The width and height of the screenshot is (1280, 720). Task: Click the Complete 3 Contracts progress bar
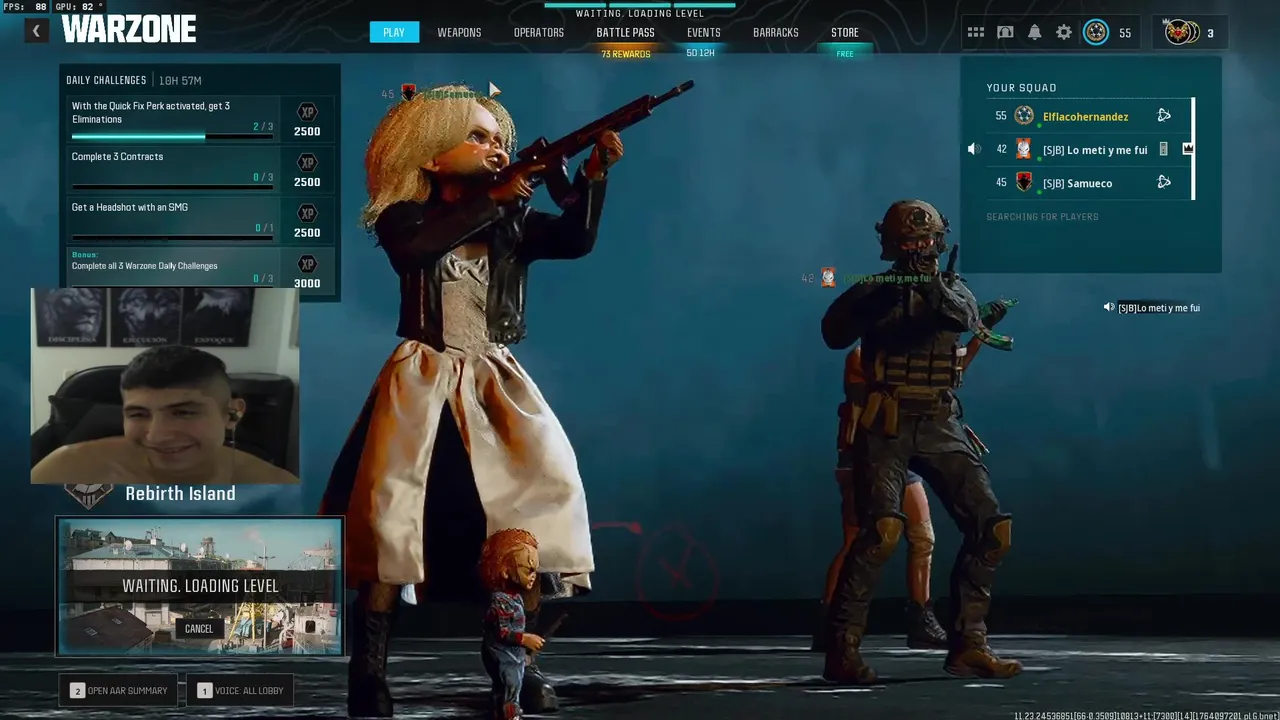(172, 187)
